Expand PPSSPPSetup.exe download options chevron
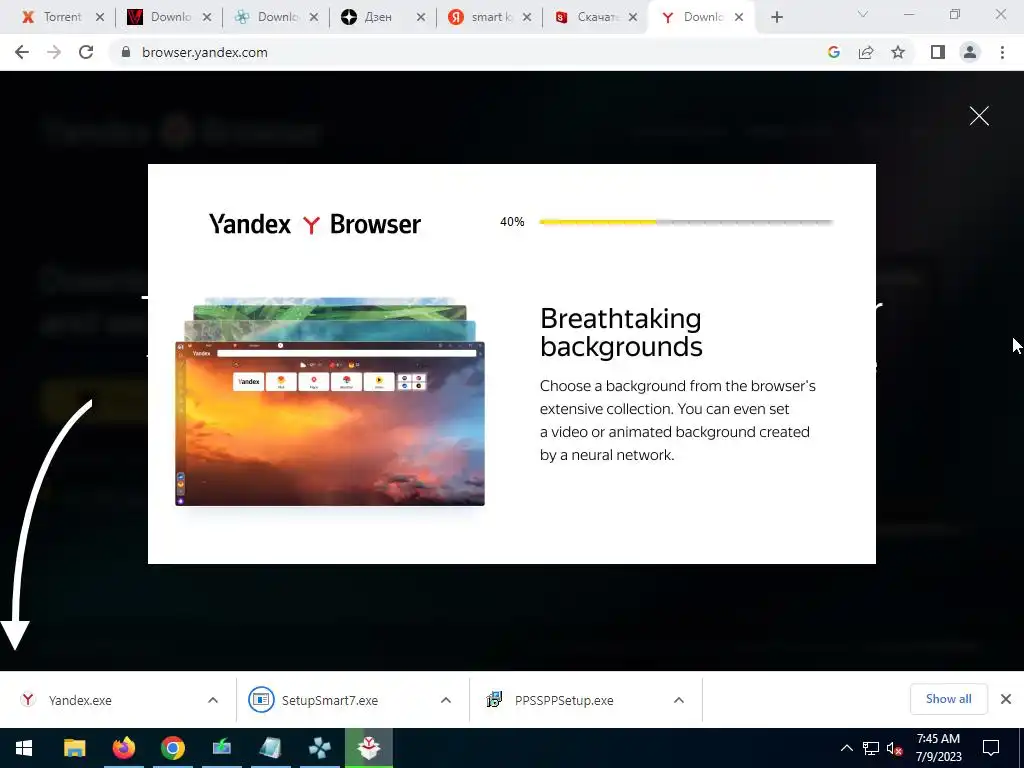Screen dimensions: 1024x768 [679, 700]
